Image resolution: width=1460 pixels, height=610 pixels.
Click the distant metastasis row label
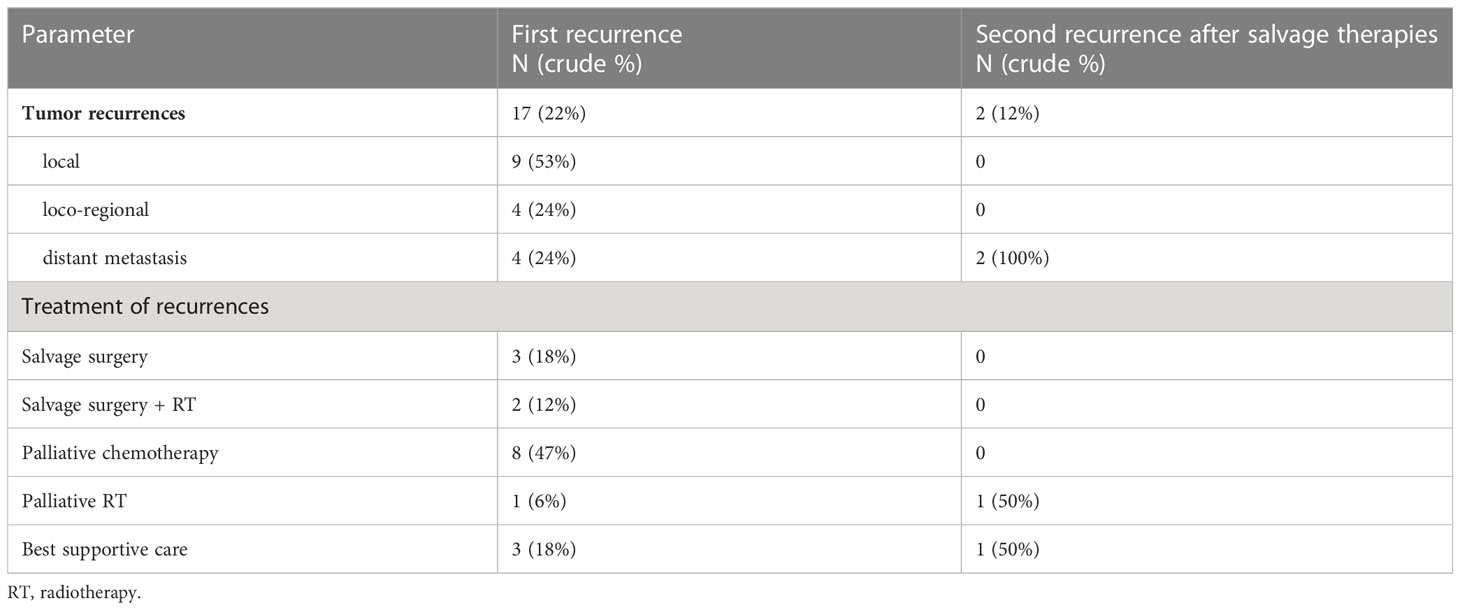(114, 258)
